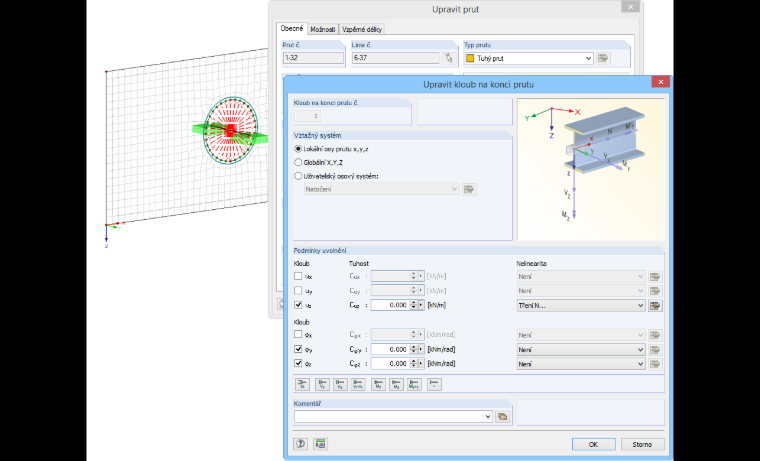Click the pick-line cursor icon beside Linie č.

tap(449, 58)
